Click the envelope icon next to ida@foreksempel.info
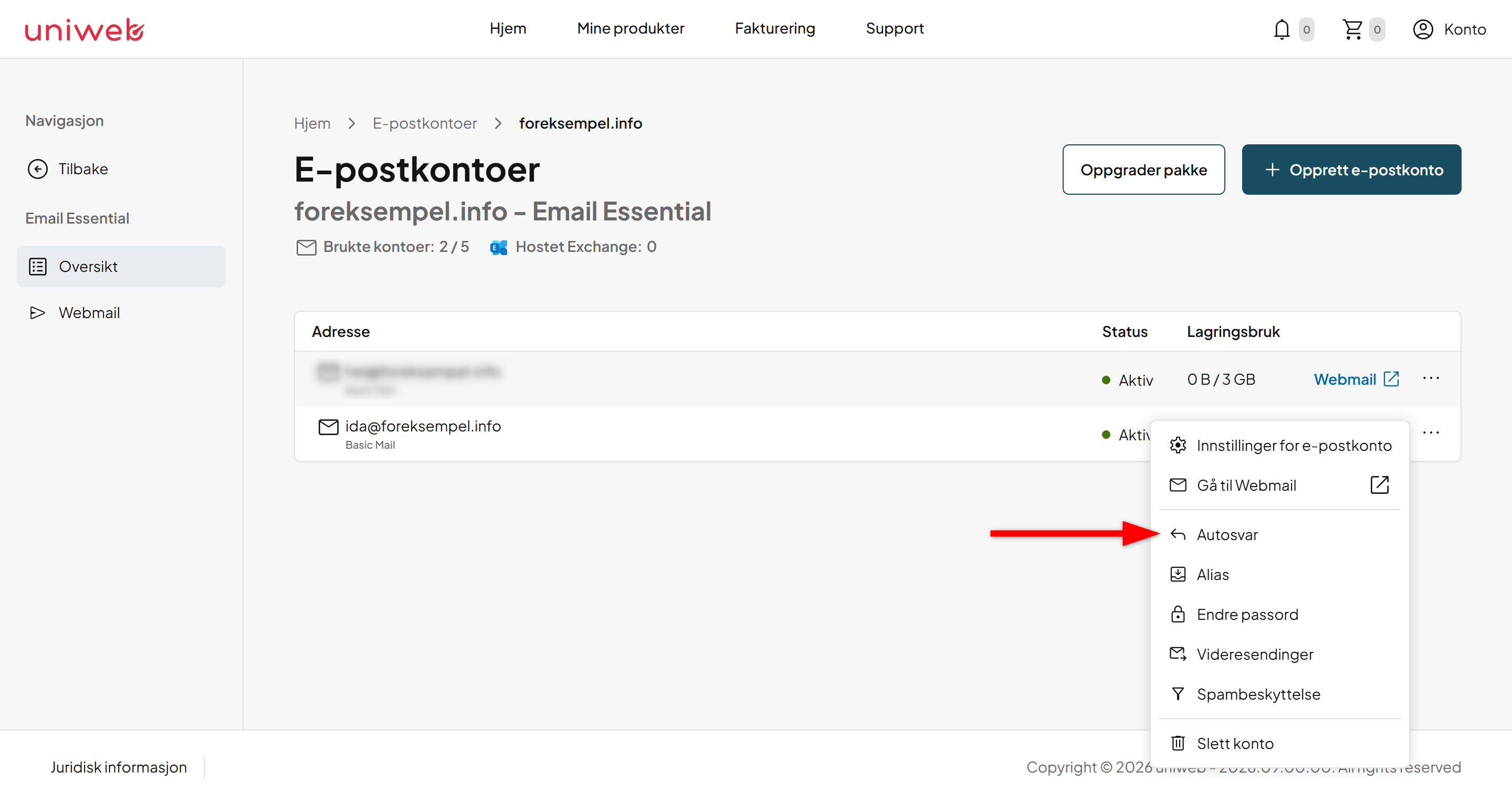 [328, 427]
